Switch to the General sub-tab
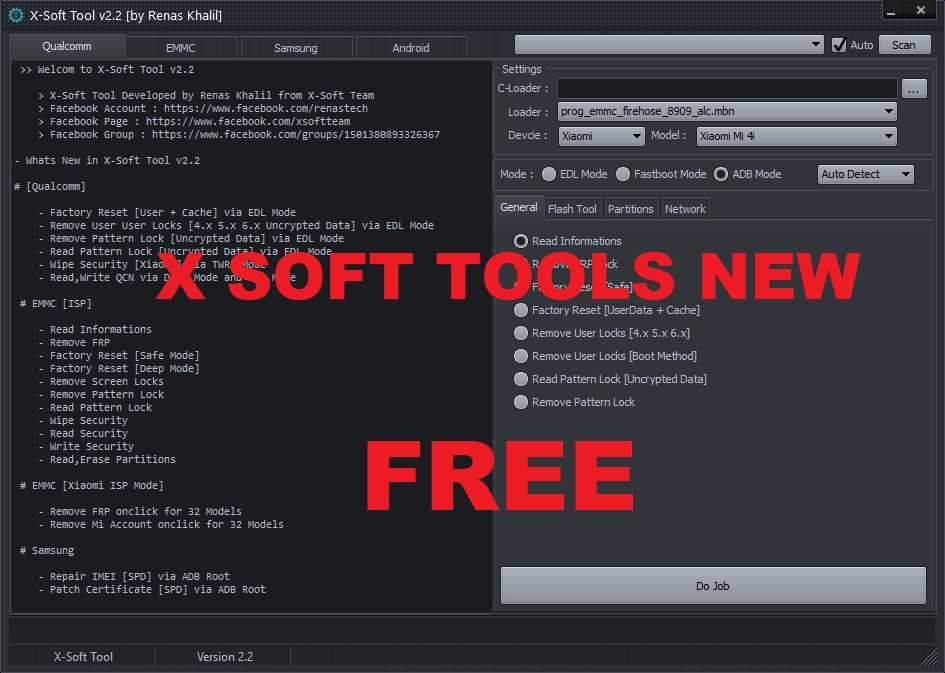945x673 pixels. (x=519, y=207)
